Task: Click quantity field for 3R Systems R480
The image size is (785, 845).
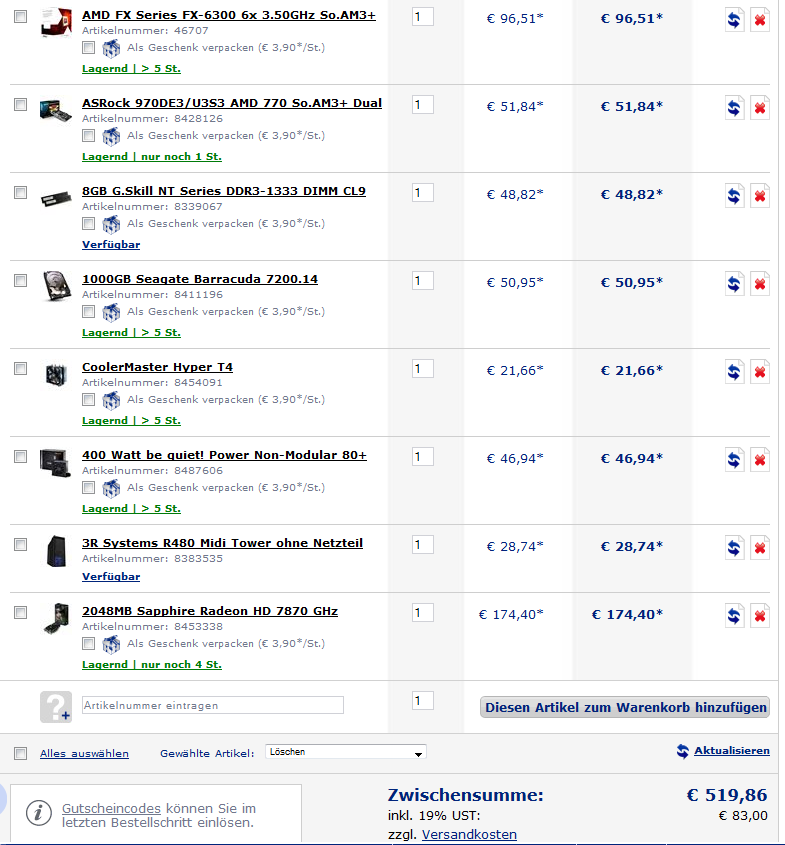Action: 422,544
